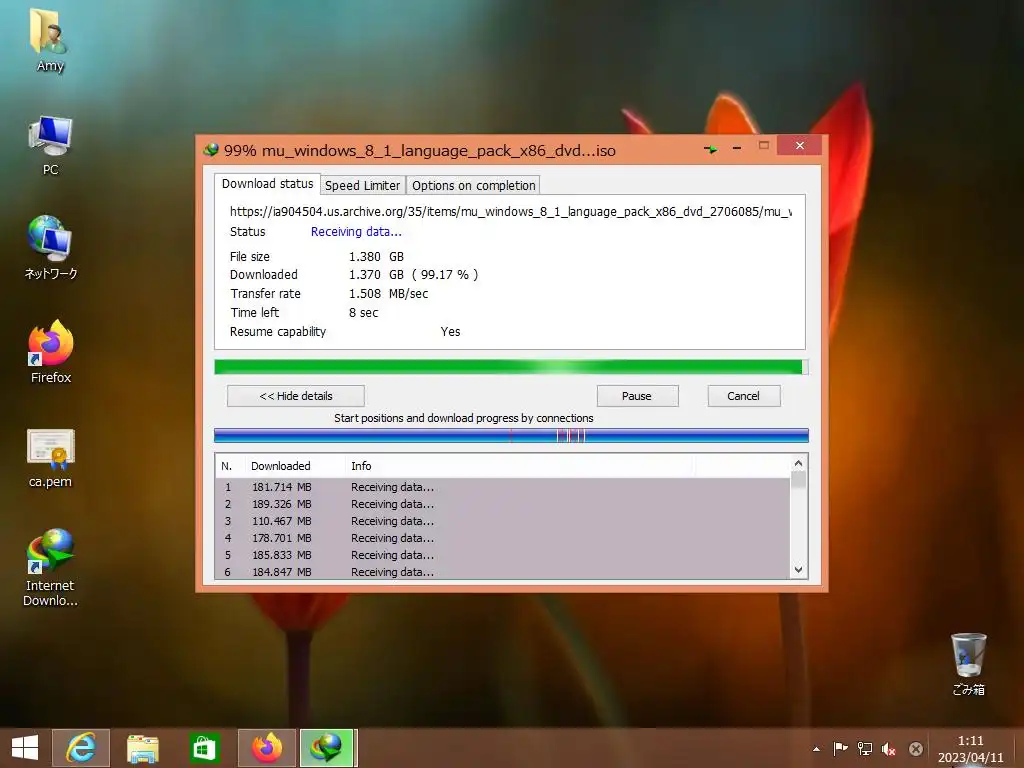
Task: Switch to Firefox in the taskbar
Action: (266, 748)
